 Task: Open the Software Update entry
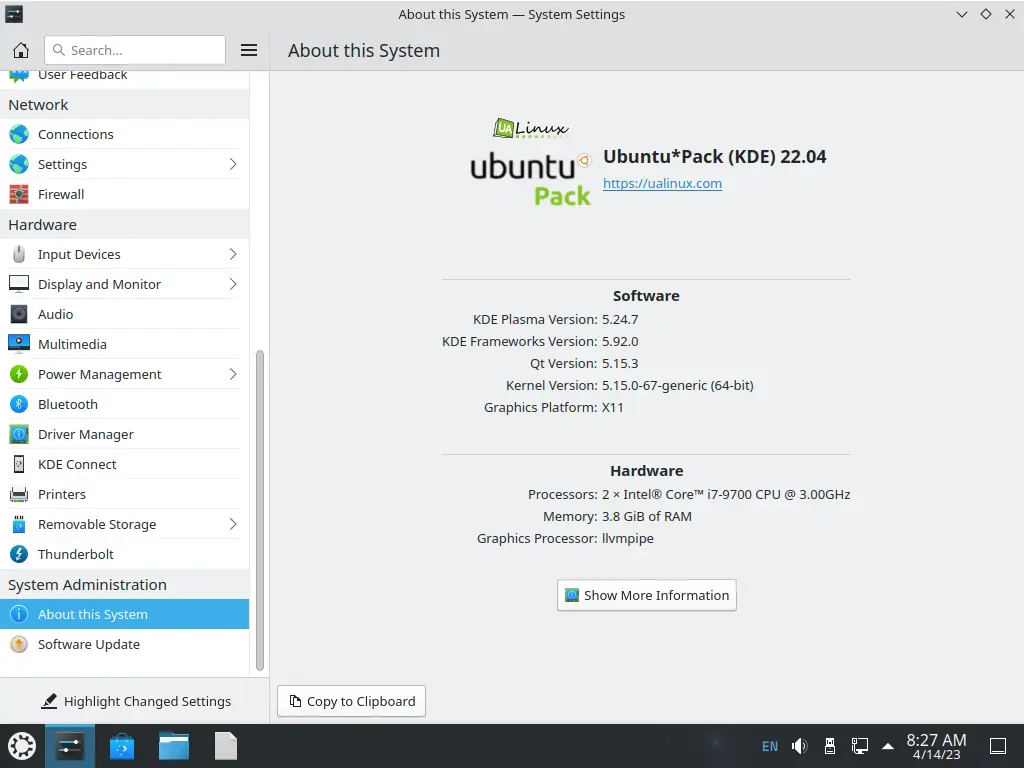[124, 645]
